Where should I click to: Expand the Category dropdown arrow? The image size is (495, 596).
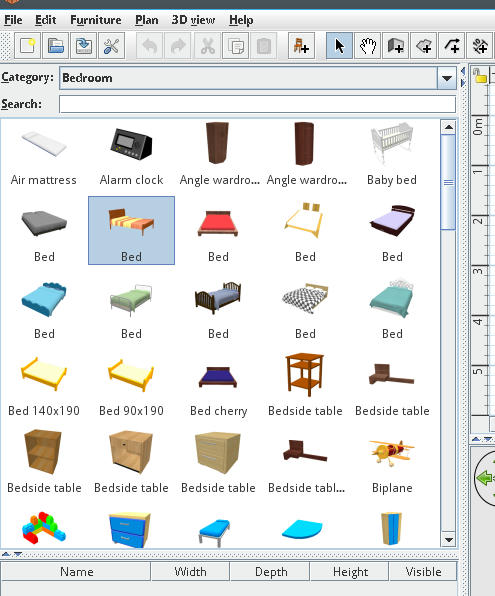pyautogui.click(x=447, y=78)
